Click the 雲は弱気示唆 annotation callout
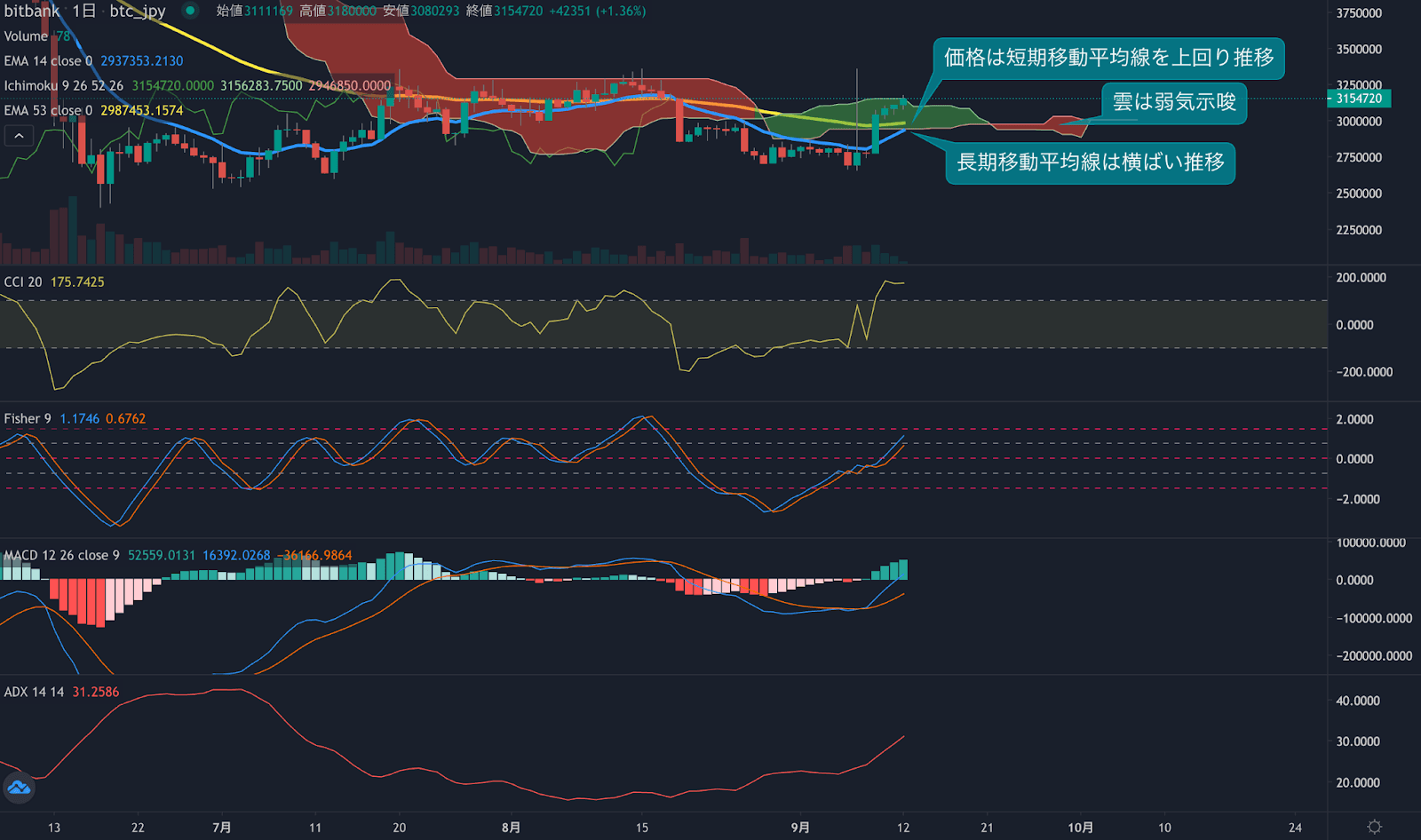The width and height of the screenshot is (1421, 840). point(1174,103)
